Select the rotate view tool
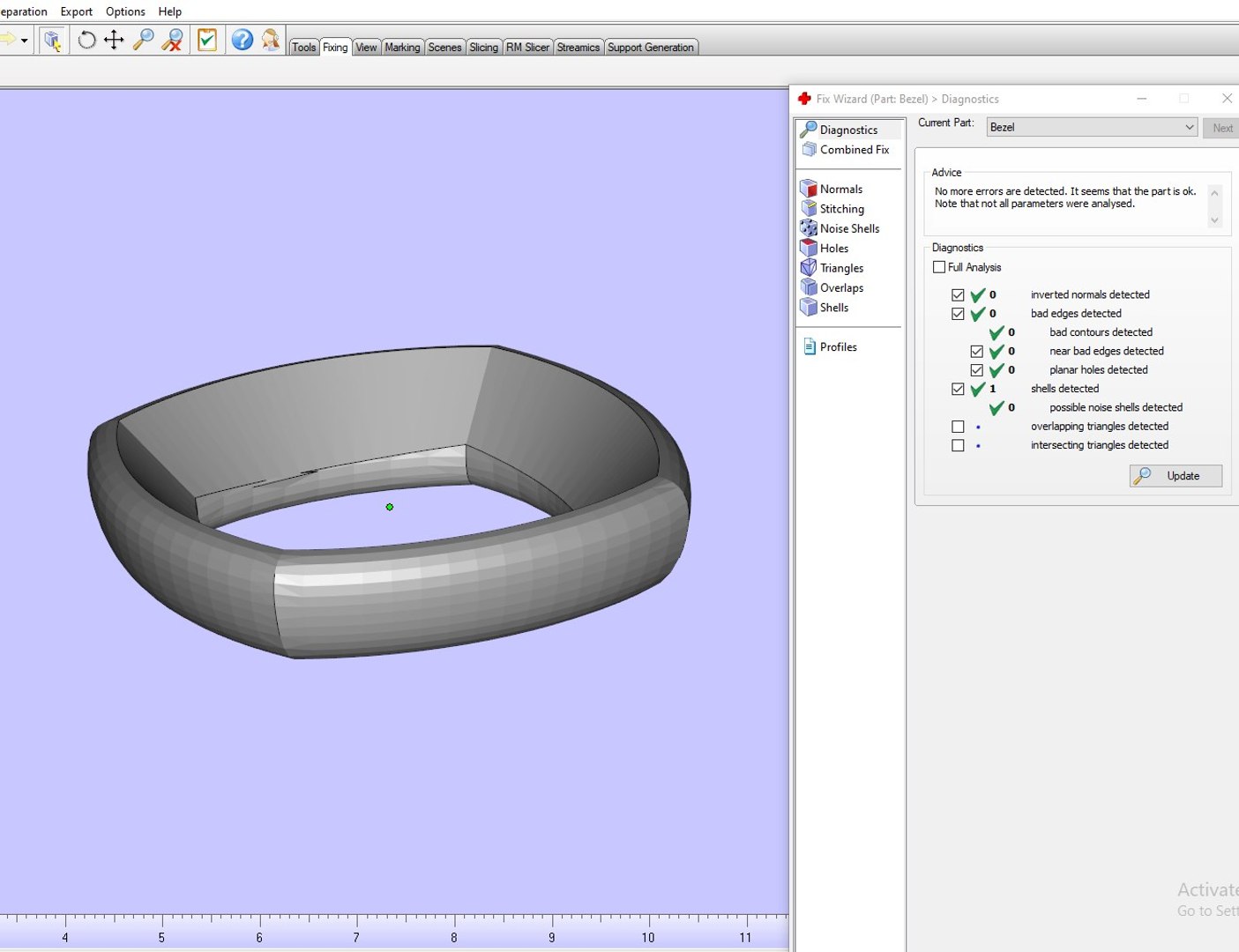1239x952 pixels. pos(86,40)
